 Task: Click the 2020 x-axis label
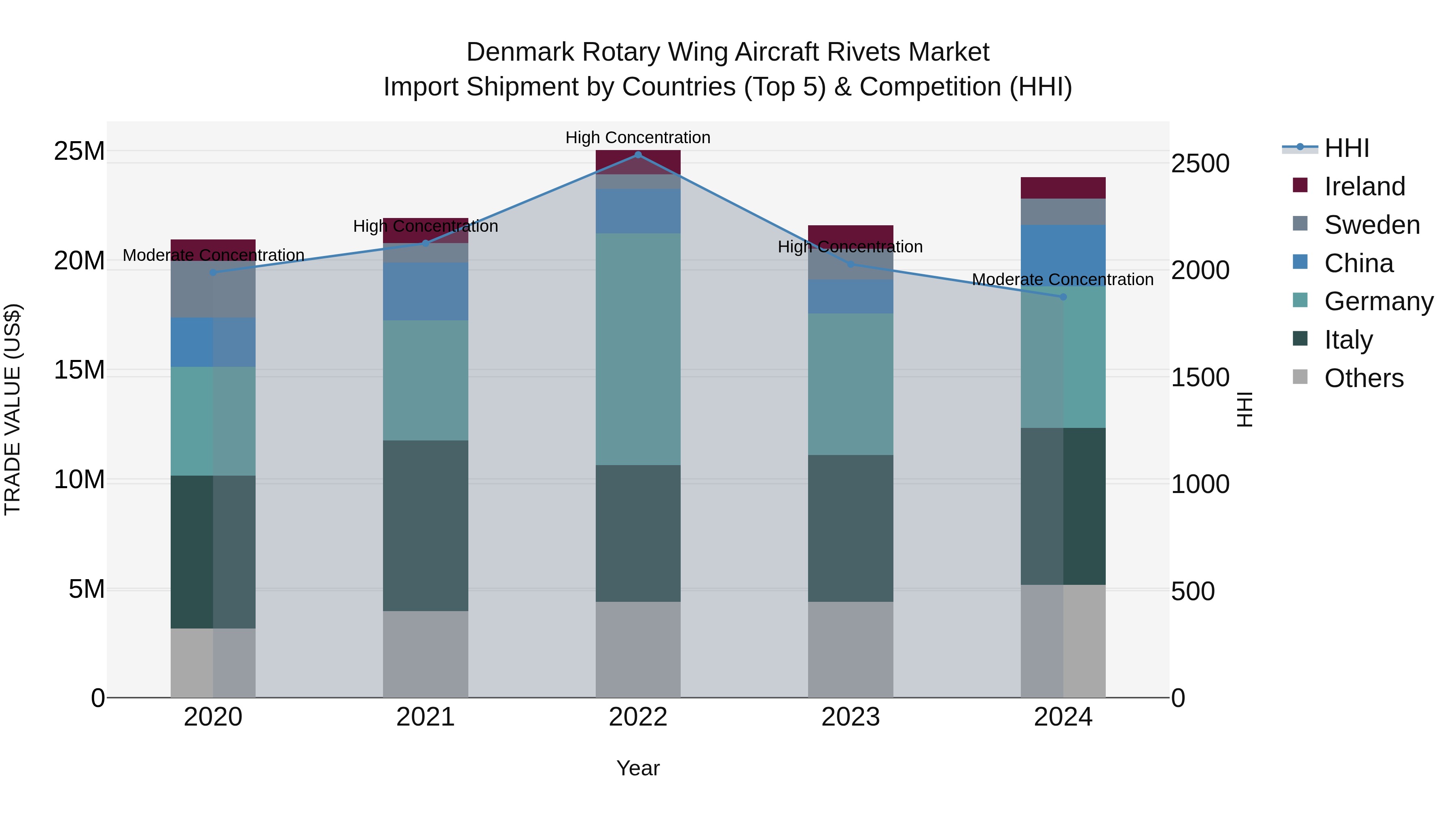(213, 717)
